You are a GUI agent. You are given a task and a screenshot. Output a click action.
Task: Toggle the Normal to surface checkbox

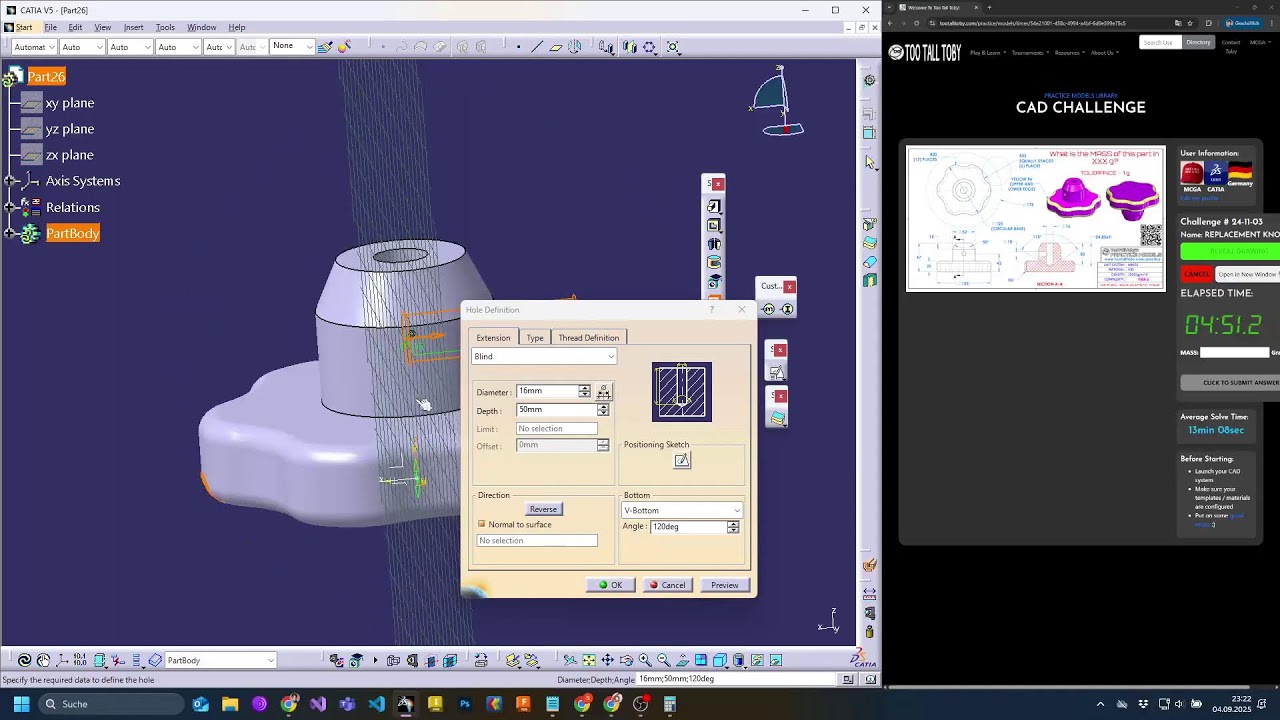(x=482, y=524)
